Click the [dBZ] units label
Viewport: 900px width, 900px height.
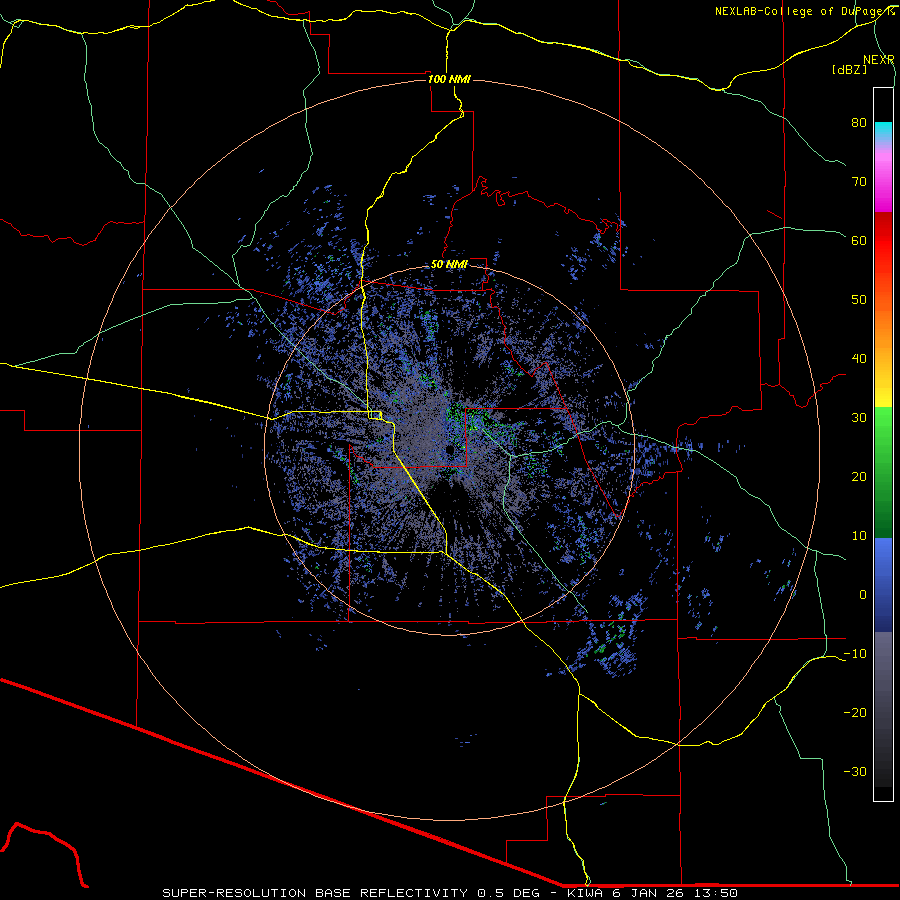(x=849, y=69)
